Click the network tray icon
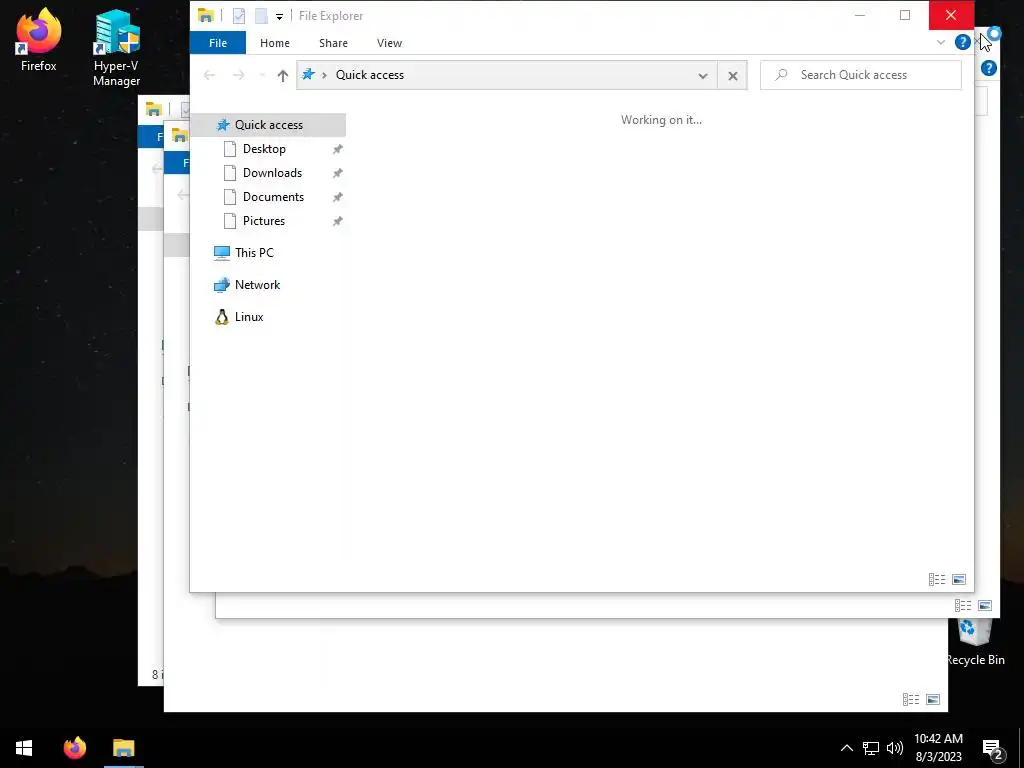This screenshot has height=768, width=1024. click(871, 748)
